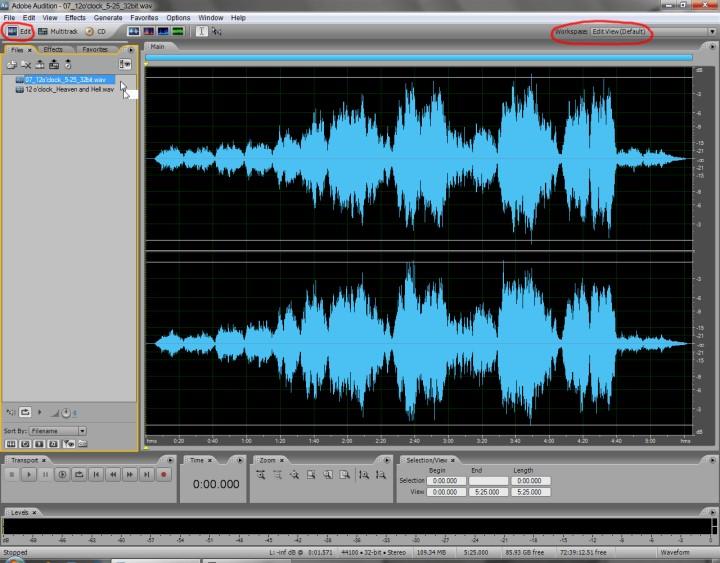Viewport: 720px width, 563px height.
Task: Open the Transport panel flyout menu arrow
Action: [x=170, y=460]
